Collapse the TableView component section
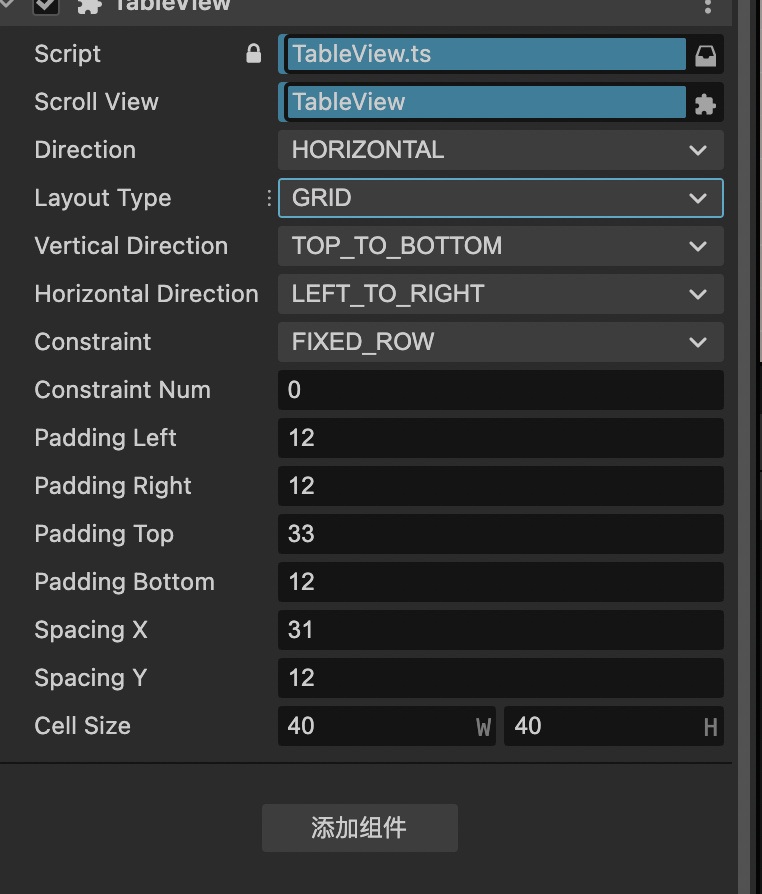The image size is (762, 894). tap(12, 6)
